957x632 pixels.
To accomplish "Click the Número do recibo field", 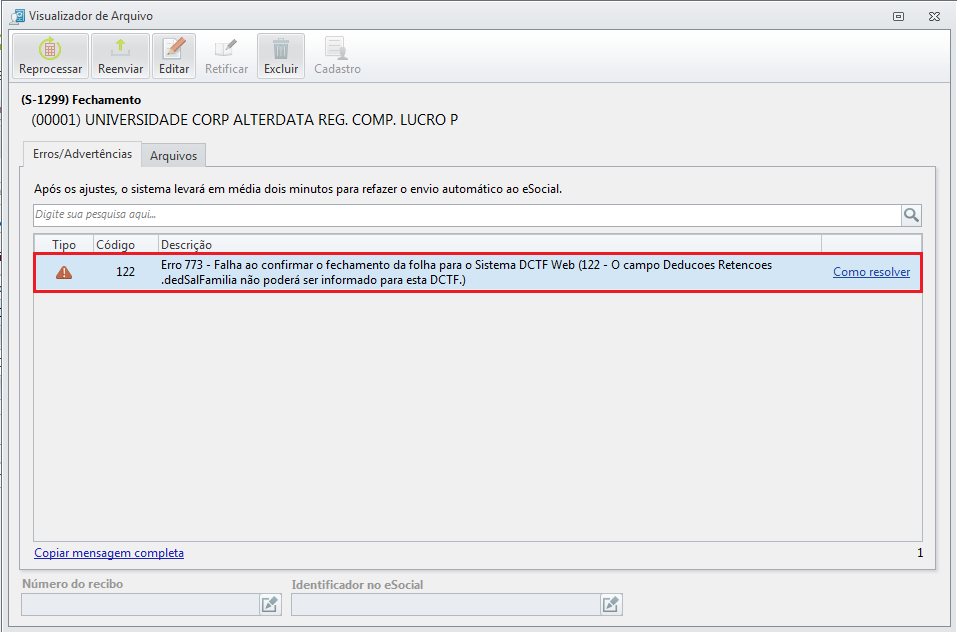I will (140, 605).
